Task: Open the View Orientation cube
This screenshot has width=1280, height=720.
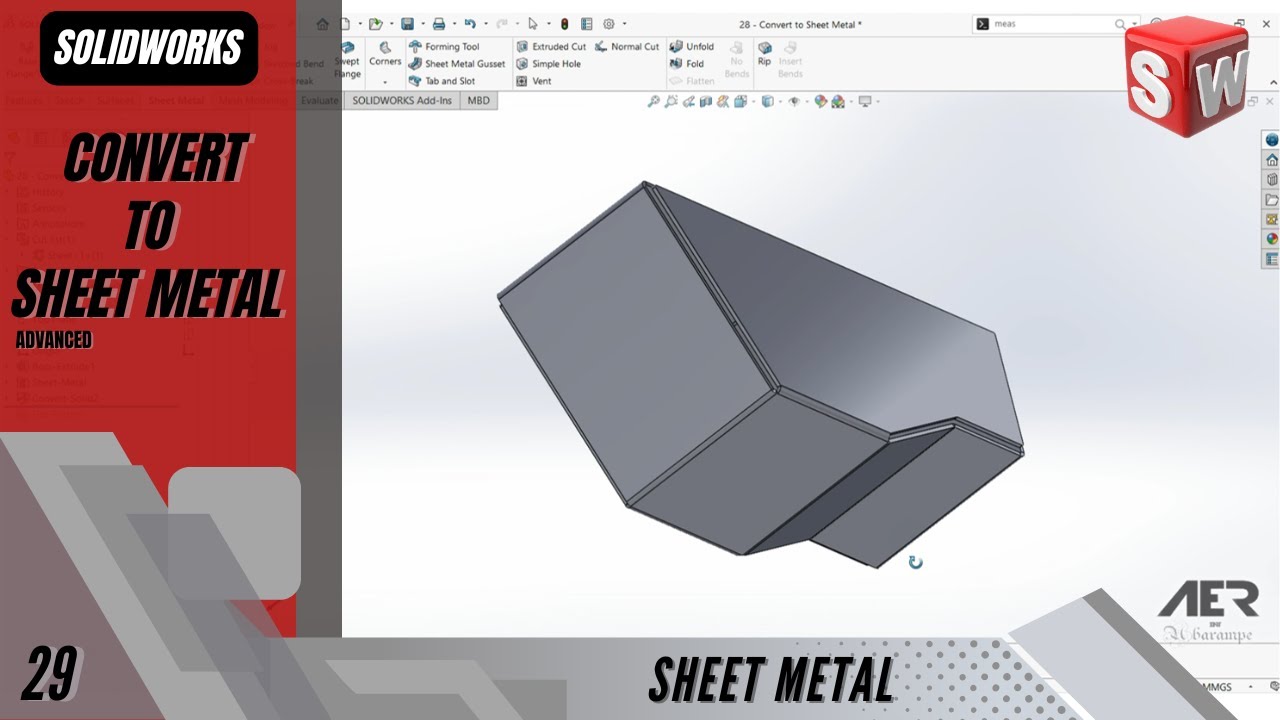Action: 741,101
